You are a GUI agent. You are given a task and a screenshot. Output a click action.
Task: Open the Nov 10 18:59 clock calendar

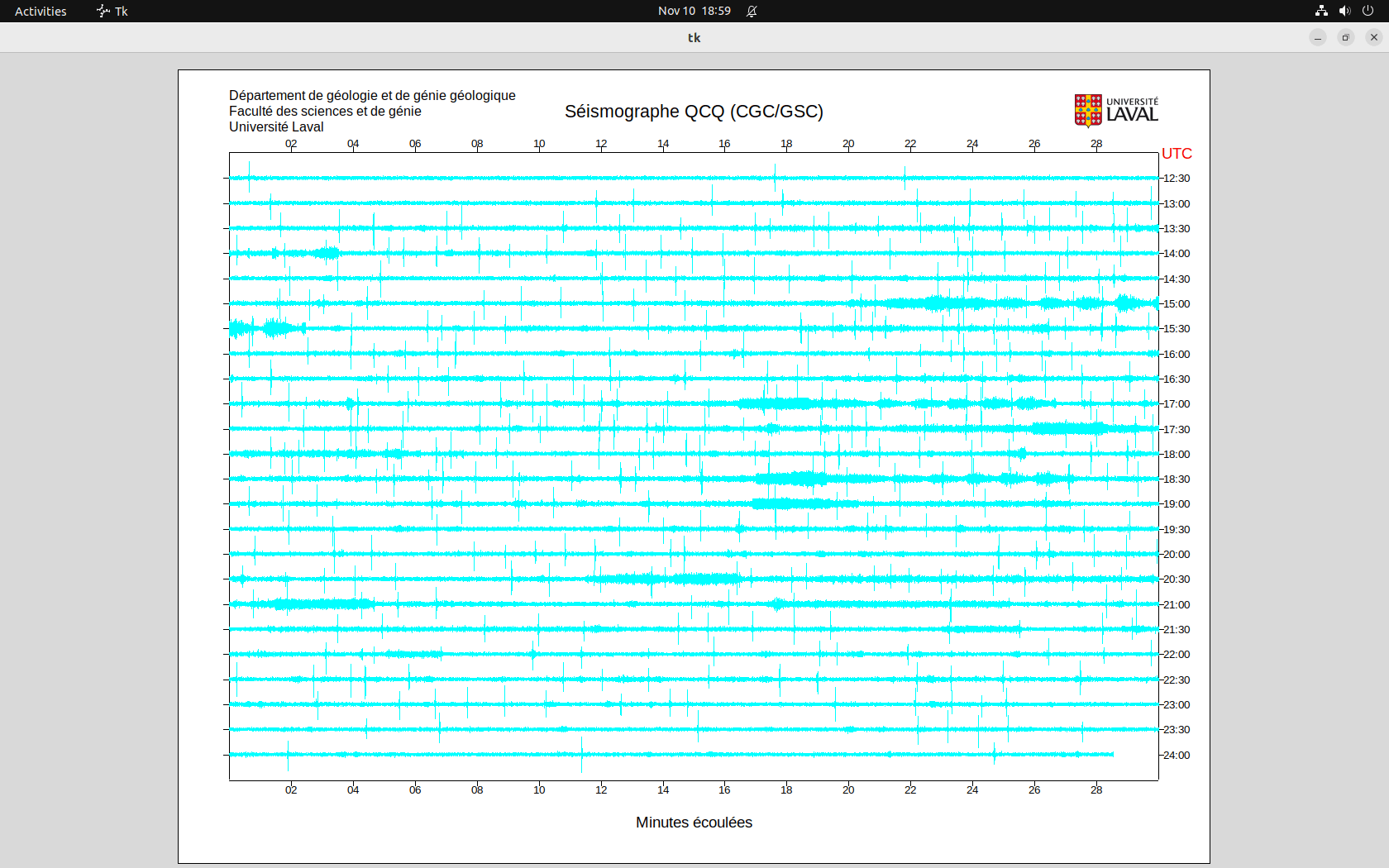click(x=694, y=11)
